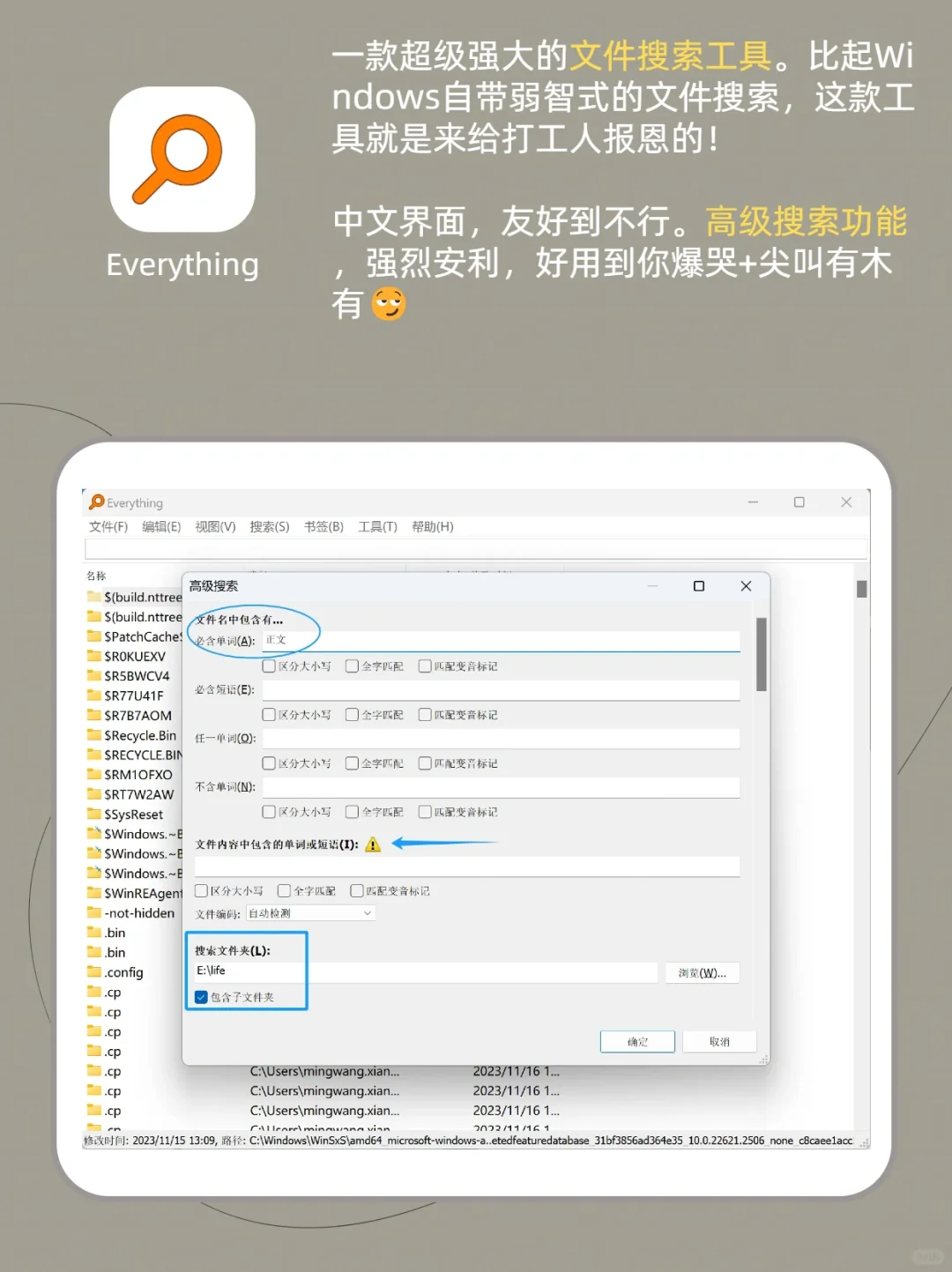Click the warning triangle beside 文件内容 label

click(372, 844)
